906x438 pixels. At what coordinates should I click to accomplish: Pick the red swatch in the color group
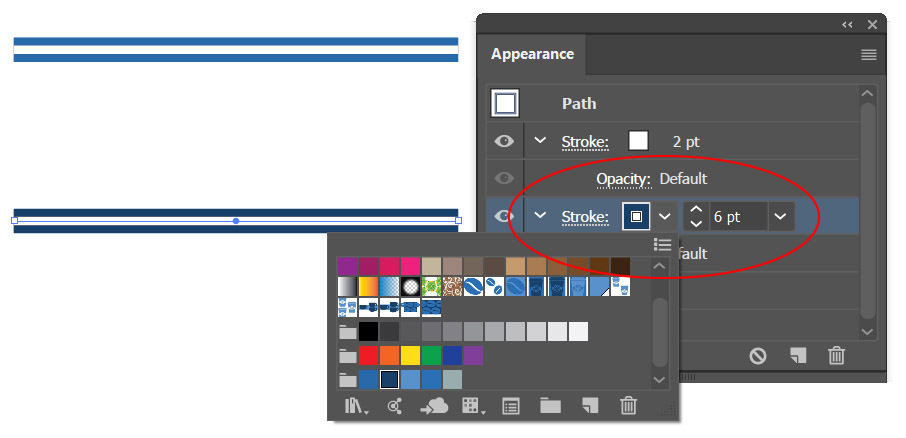(369, 355)
